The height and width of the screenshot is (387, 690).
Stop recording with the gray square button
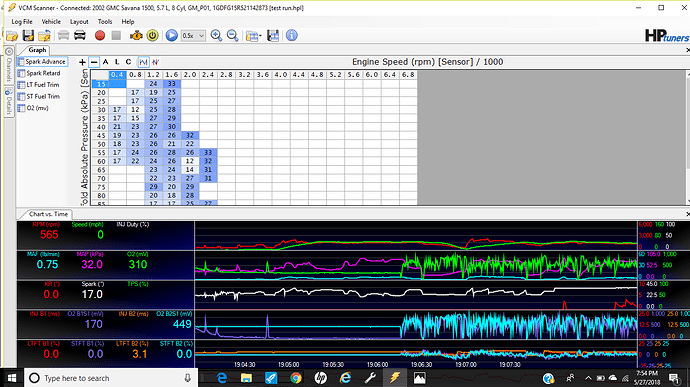coord(116,36)
